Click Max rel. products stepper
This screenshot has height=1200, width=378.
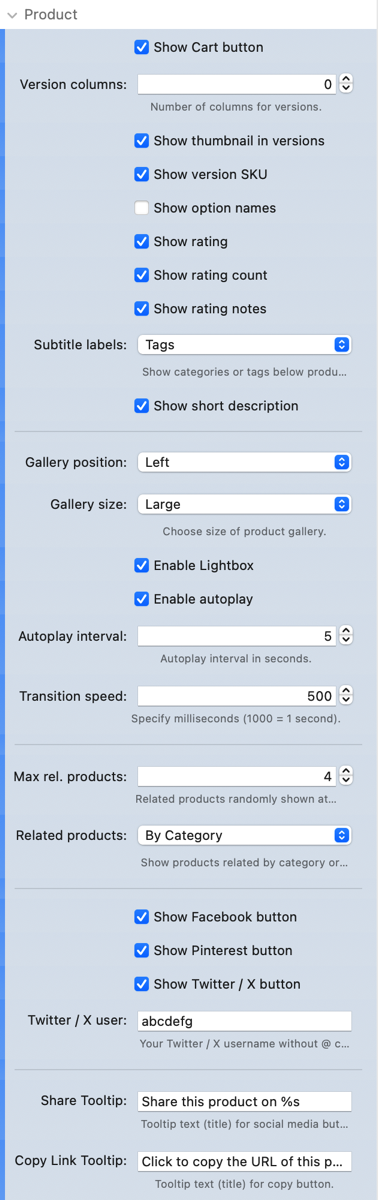346,775
